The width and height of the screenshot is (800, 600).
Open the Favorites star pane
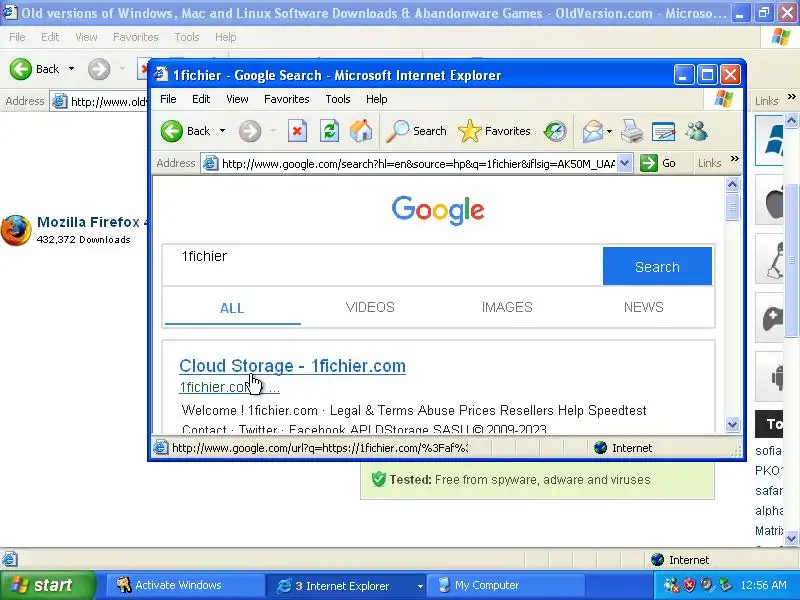click(x=494, y=131)
